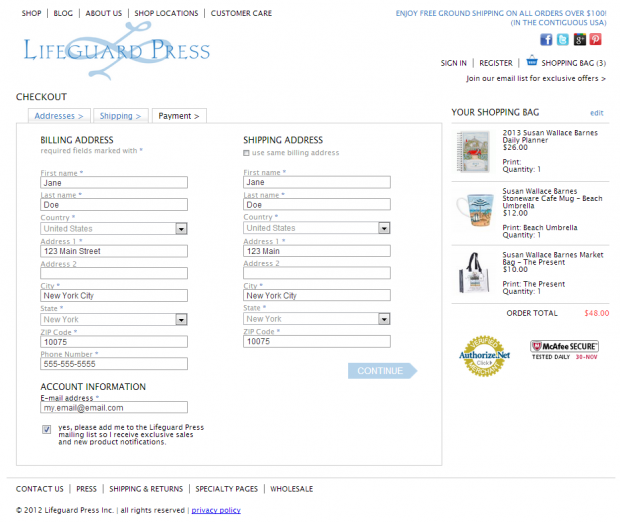
Task: Click the E-mail address field
Action: pos(114,408)
